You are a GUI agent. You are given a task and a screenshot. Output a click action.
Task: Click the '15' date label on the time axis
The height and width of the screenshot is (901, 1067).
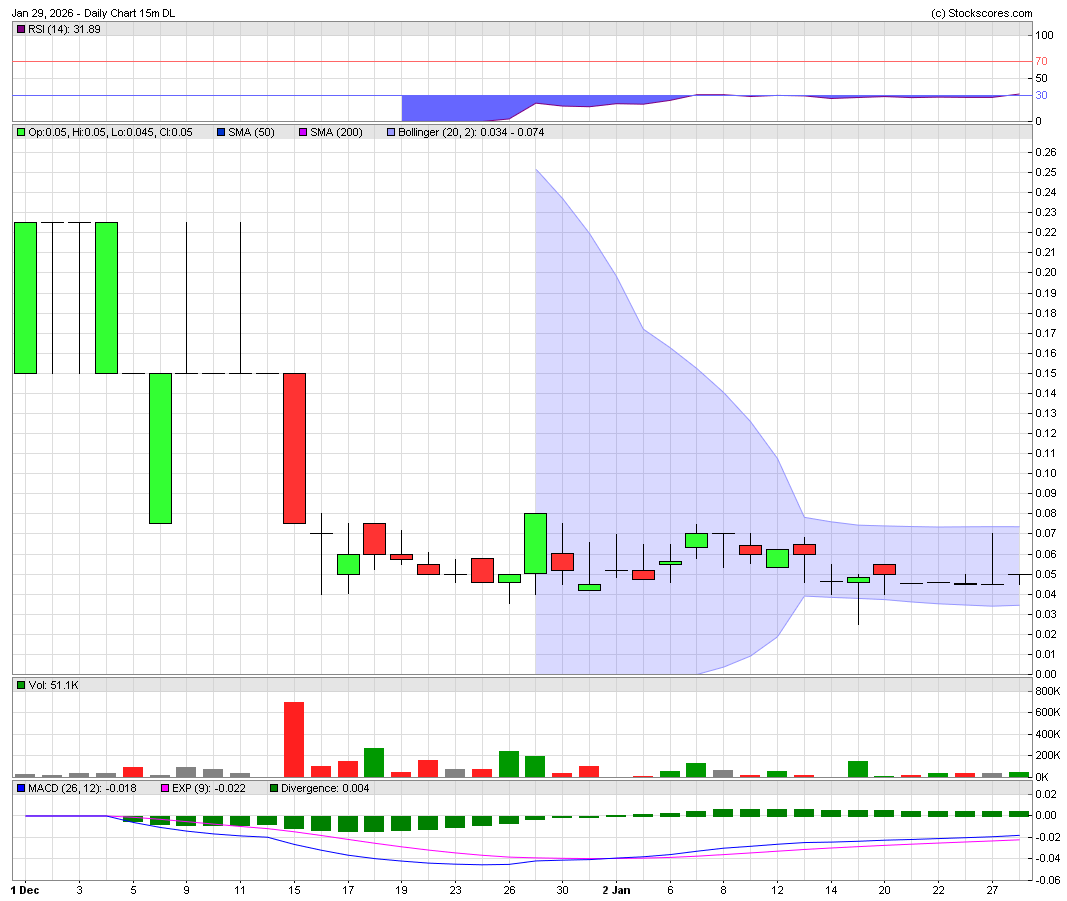pos(294,889)
